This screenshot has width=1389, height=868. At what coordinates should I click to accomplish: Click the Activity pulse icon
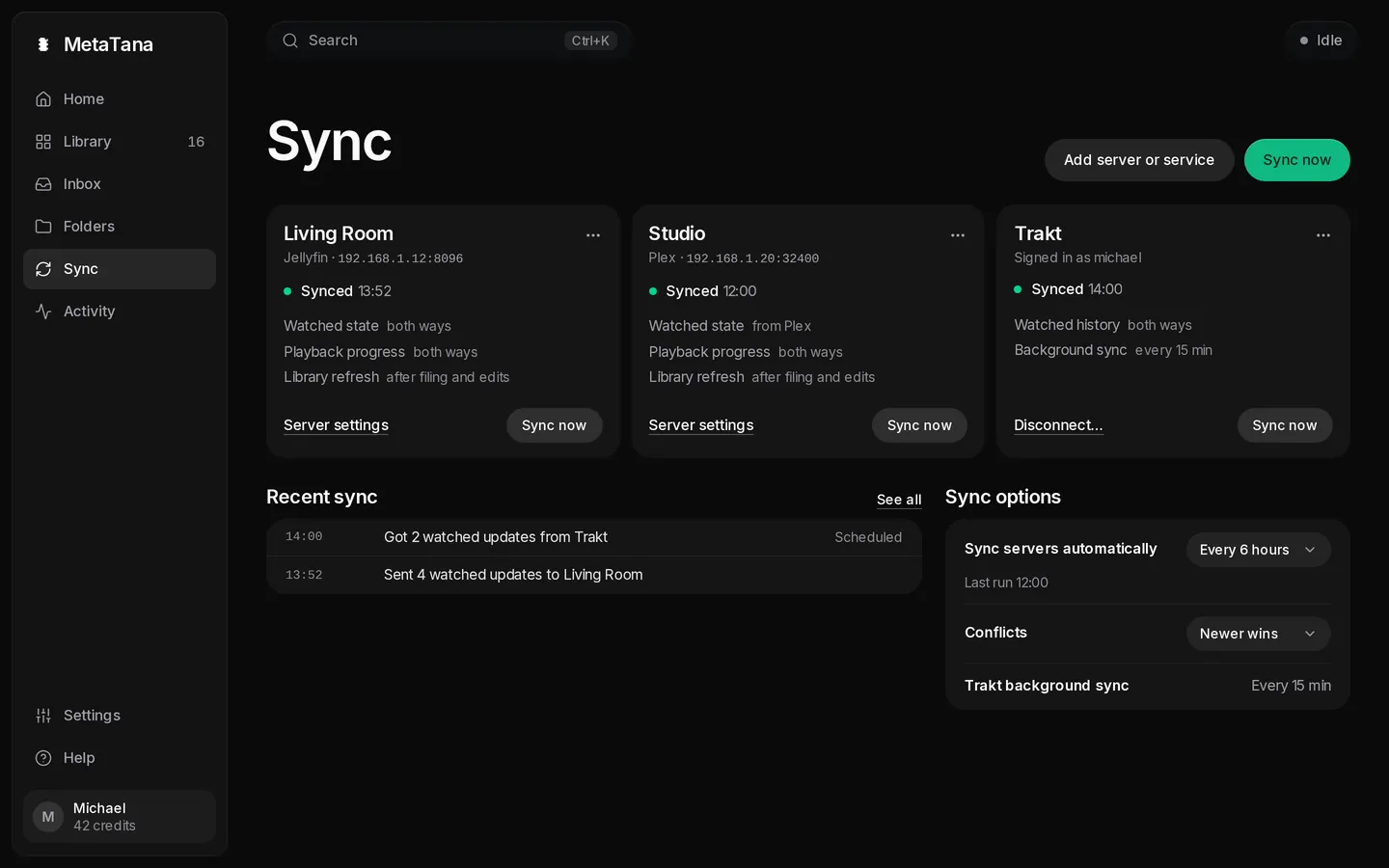coord(43,312)
